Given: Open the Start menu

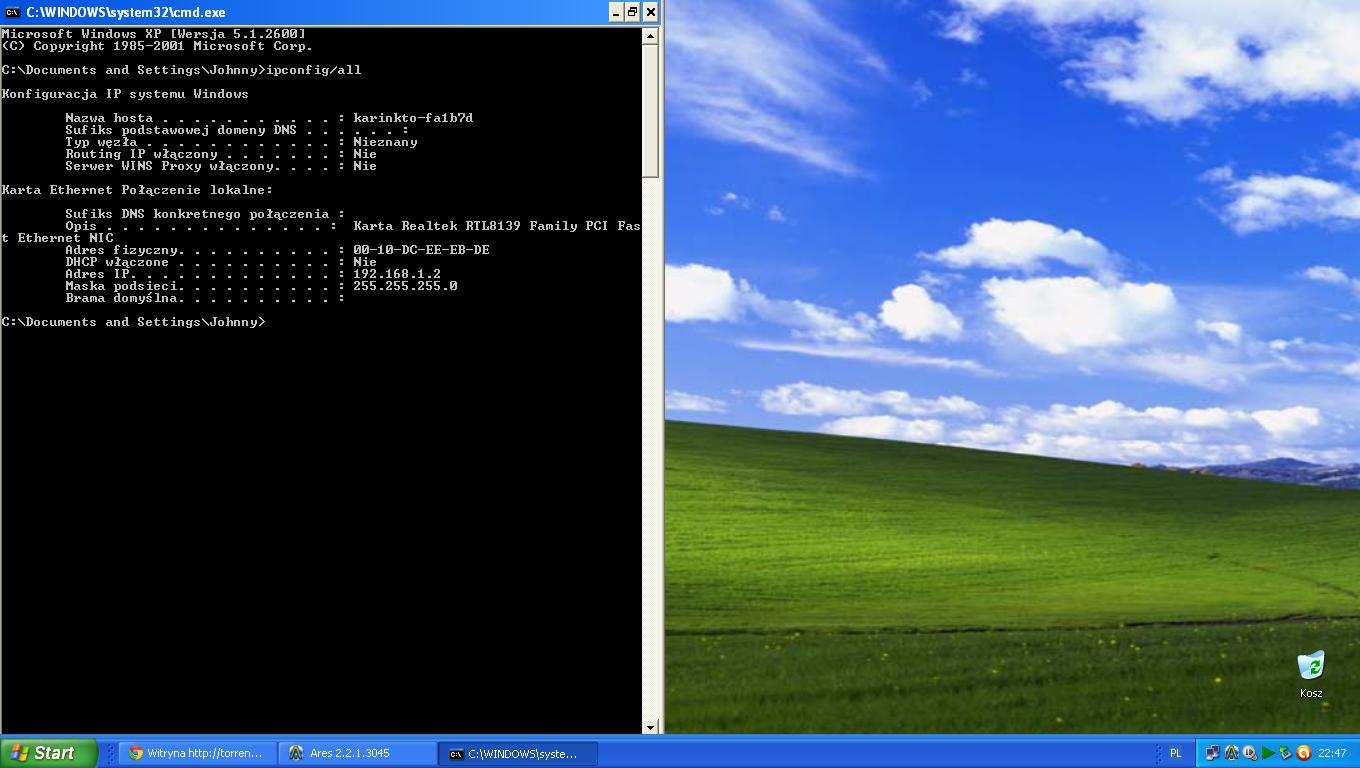Looking at the screenshot, I should (x=49, y=753).
